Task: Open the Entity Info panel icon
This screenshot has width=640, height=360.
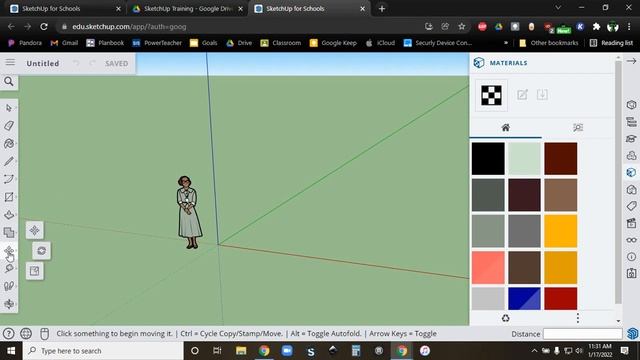Action: click(x=631, y=105)
